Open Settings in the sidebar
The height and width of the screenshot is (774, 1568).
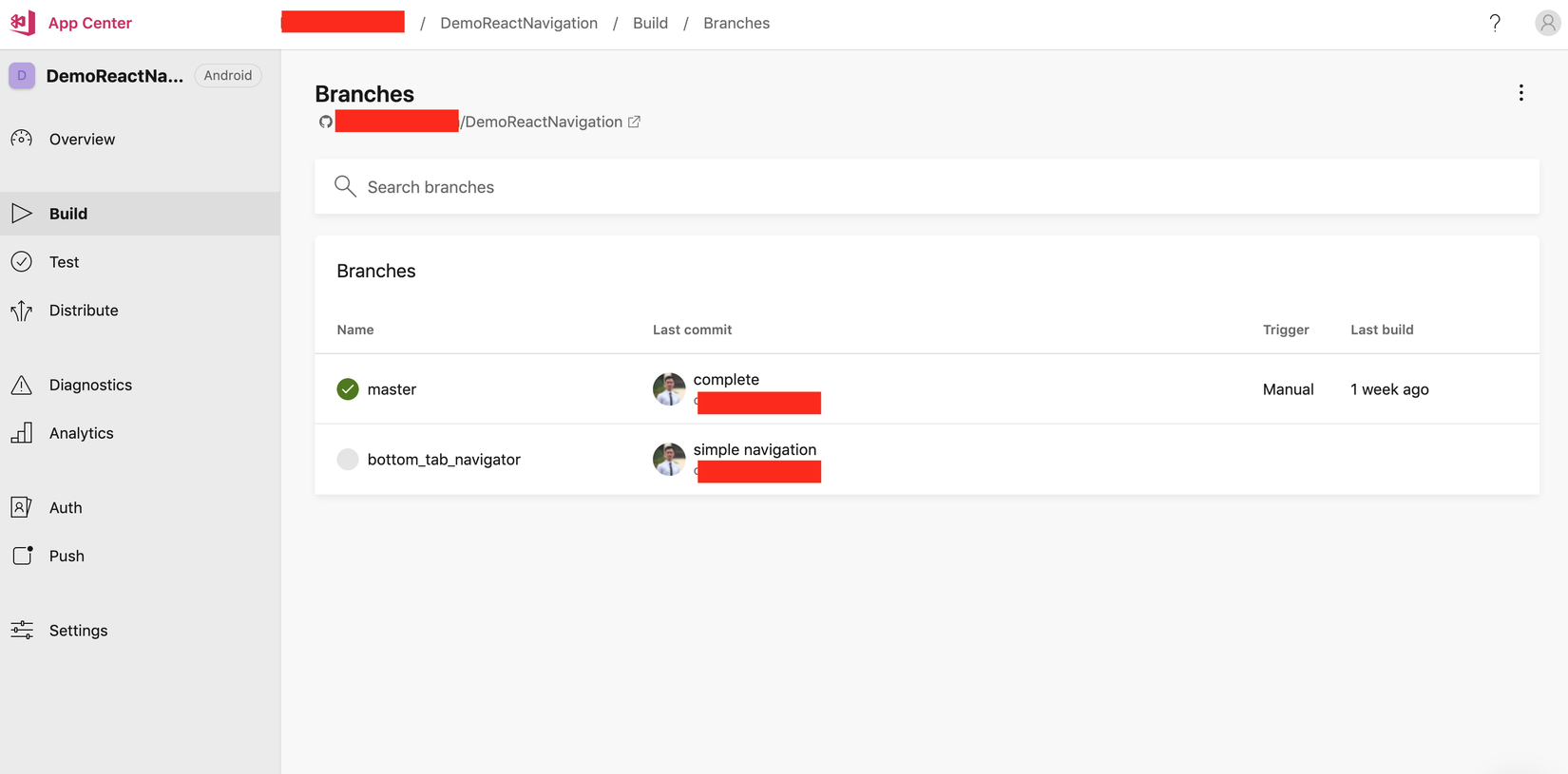coord(140,630)
